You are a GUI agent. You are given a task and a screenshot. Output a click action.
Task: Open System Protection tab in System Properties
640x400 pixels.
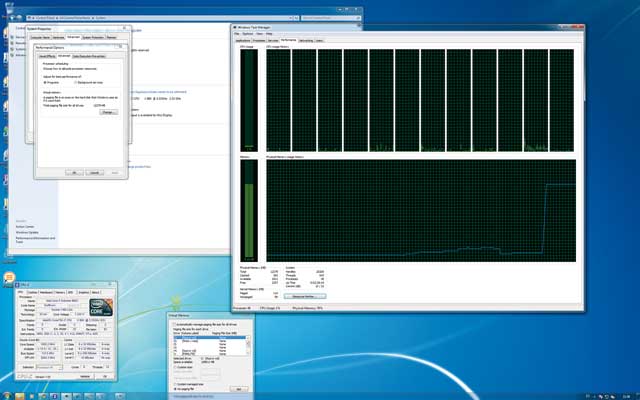(93, 38)
